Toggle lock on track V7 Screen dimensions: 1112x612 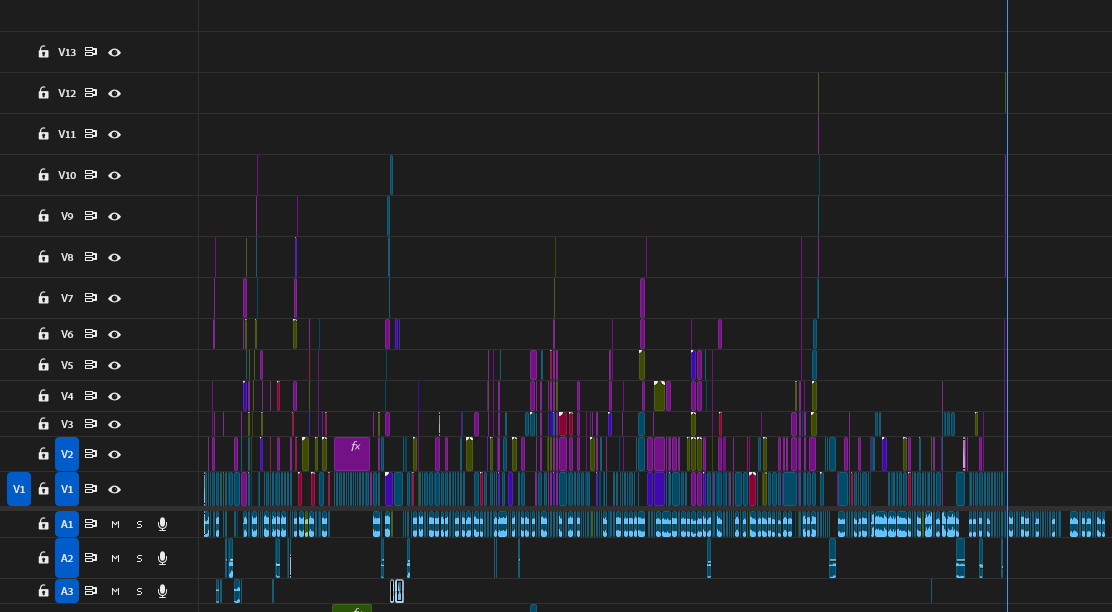click(x=43, y=298)
